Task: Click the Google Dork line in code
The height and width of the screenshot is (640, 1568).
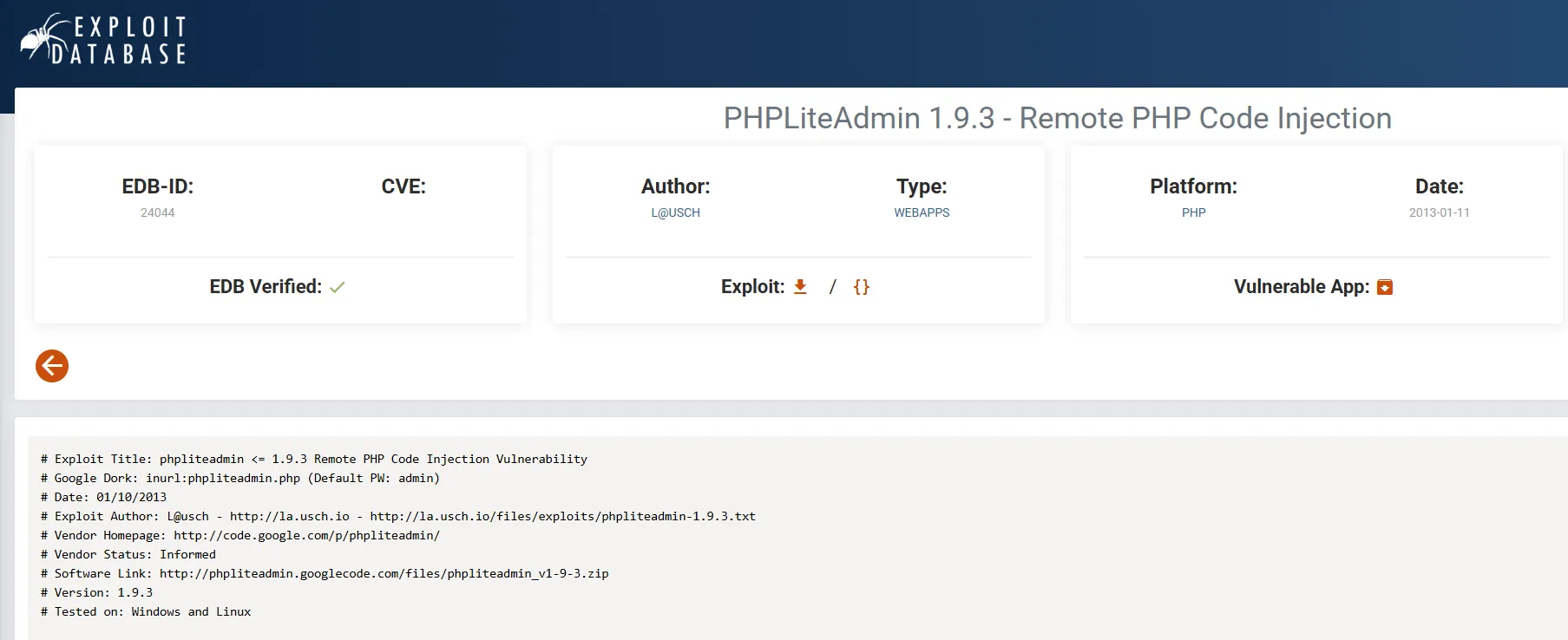Action: tap(240, 478)
